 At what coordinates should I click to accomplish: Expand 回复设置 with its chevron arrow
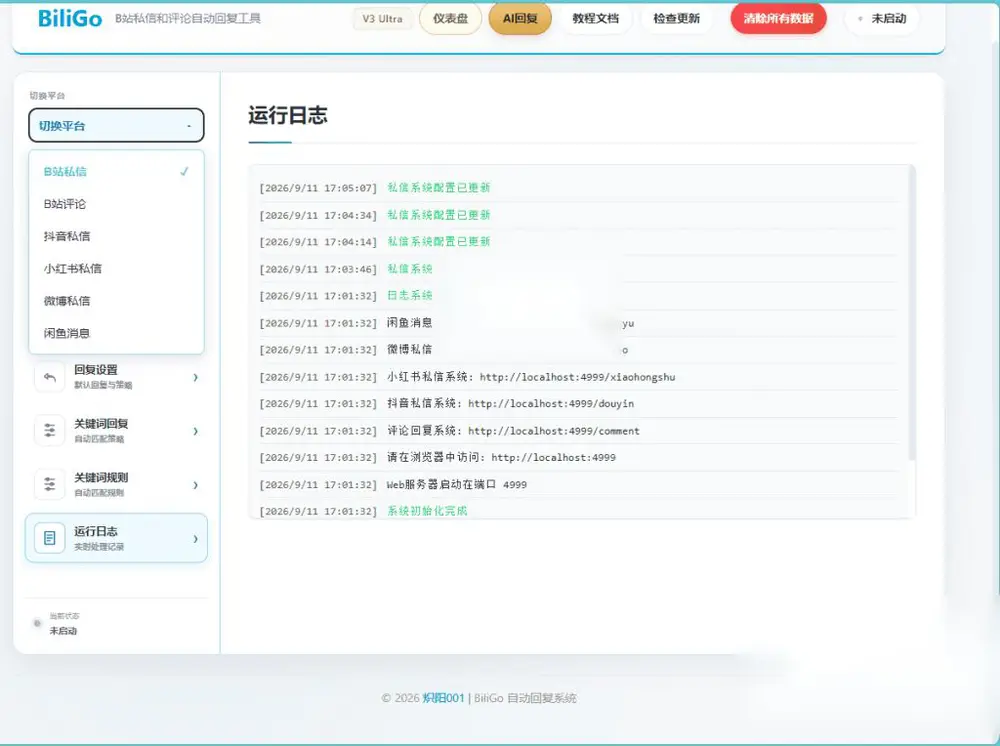click(195, 377)
